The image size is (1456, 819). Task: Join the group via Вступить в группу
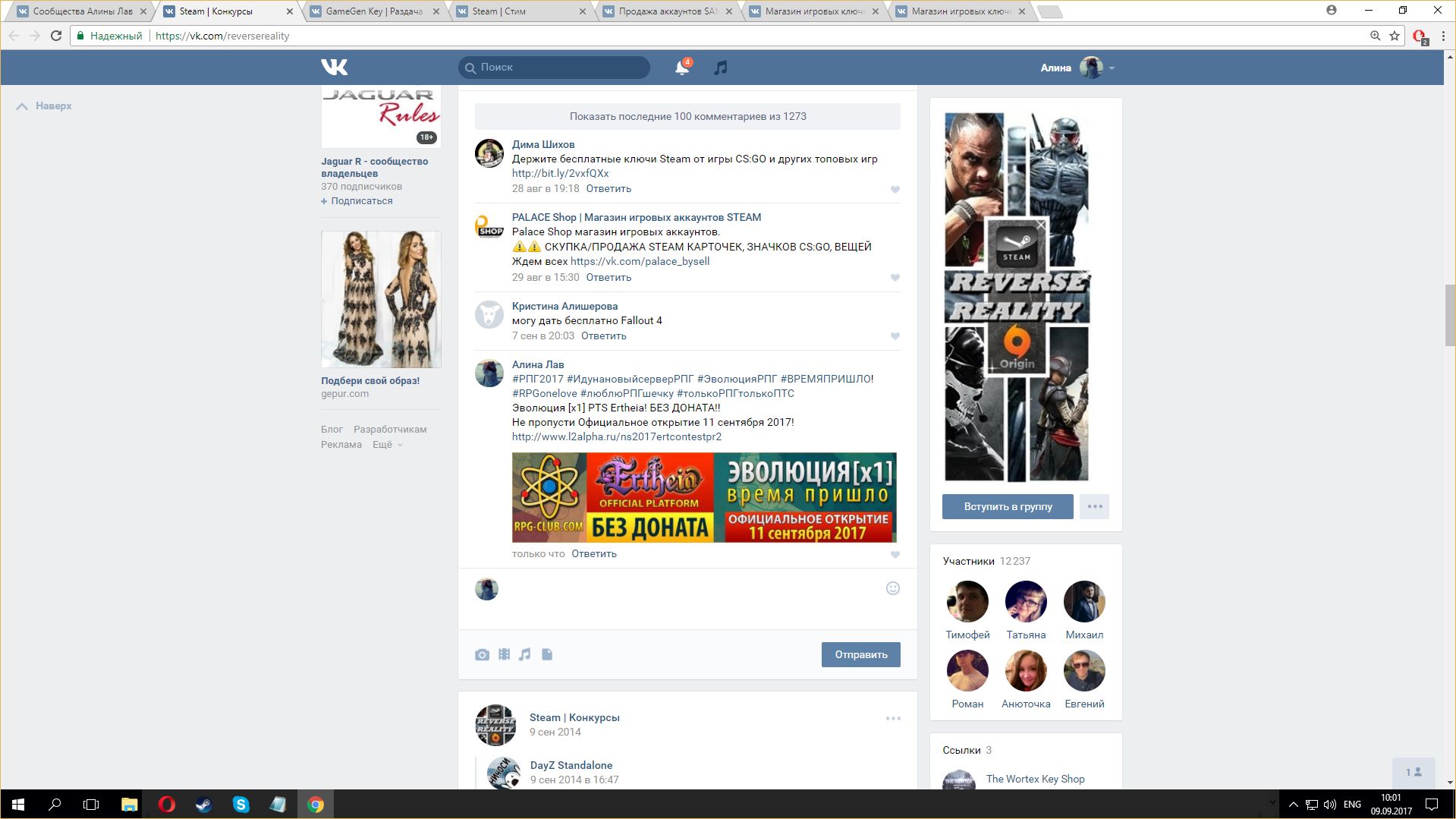click(1008, 506)
